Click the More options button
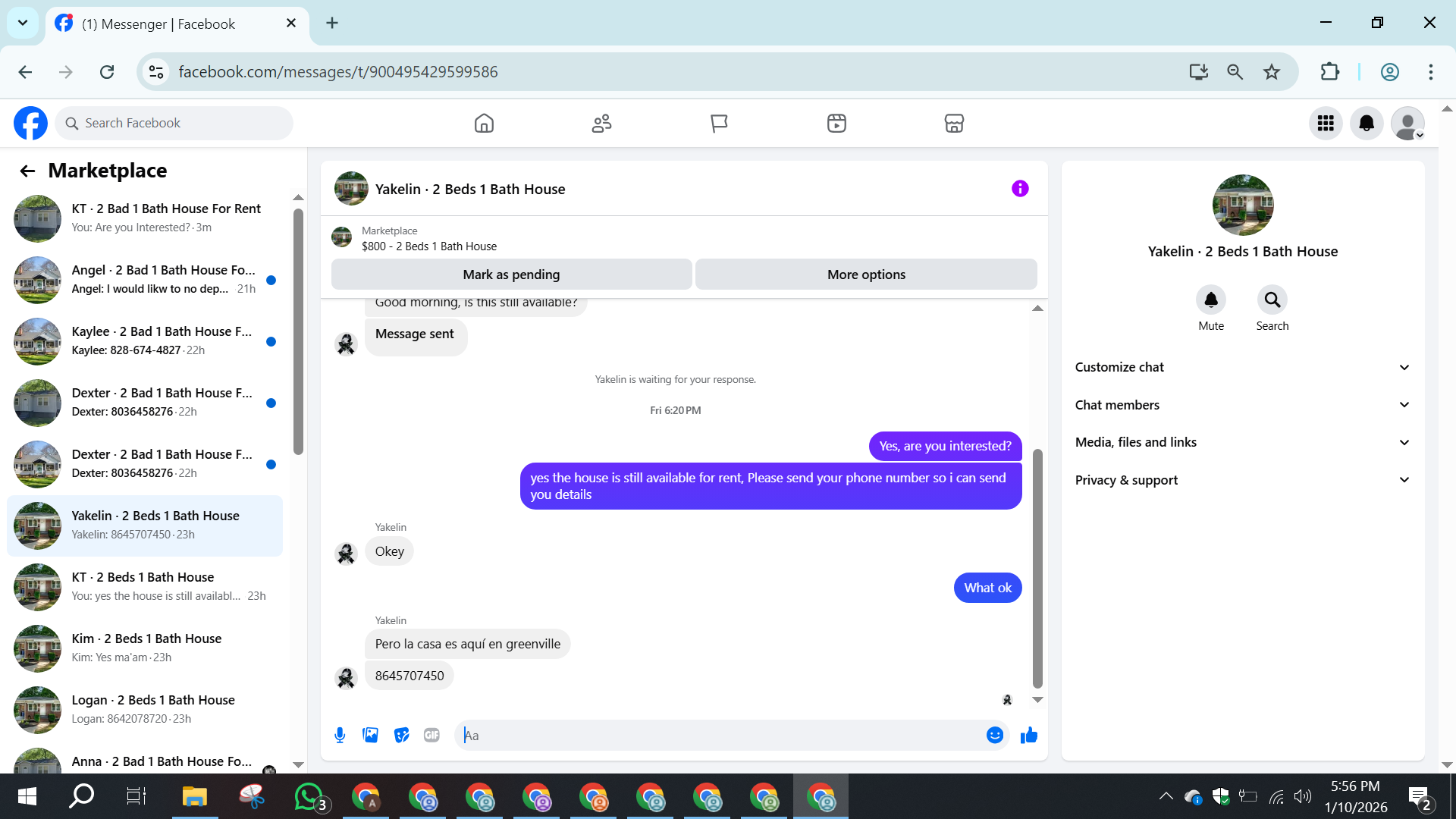The height and width of the screenshot is (819, 1456). point(866,275)
